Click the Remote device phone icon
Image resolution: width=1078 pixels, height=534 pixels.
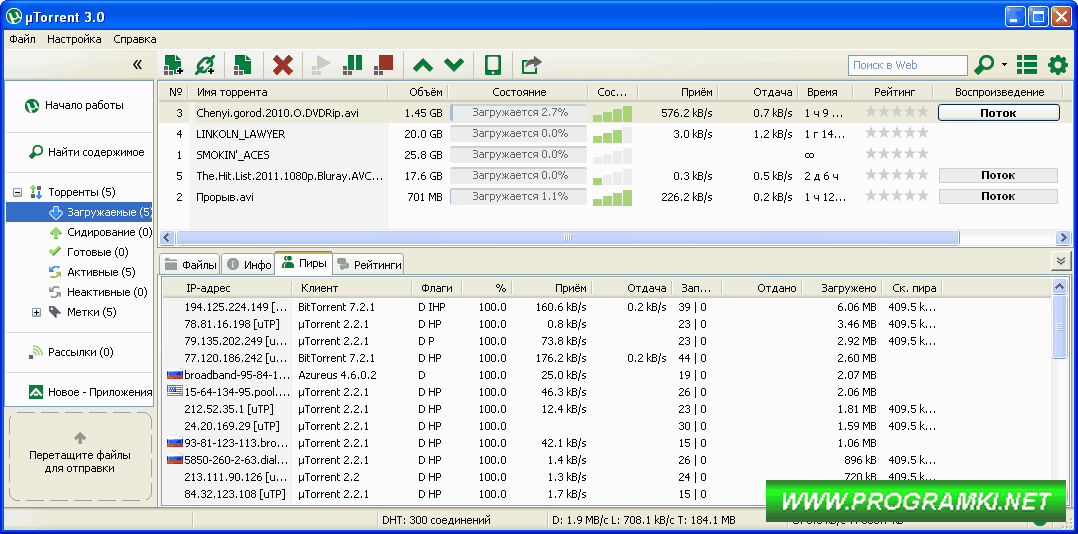coord(492,65)
